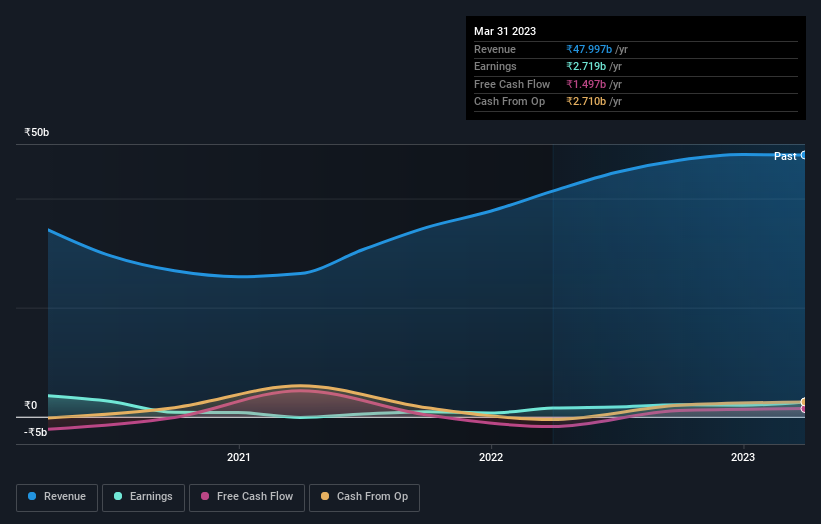Click the teal Earnings legend dot

[118, 496]
